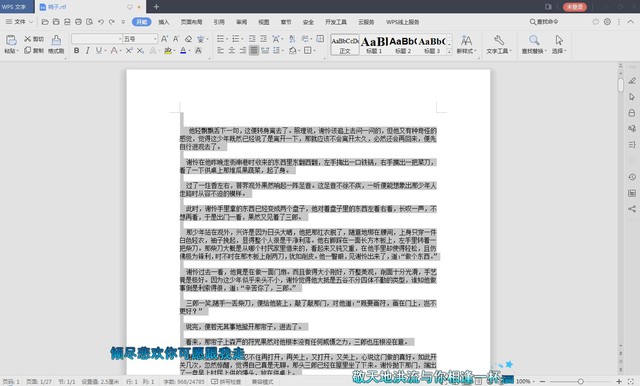The height and width of the screenshot is (386, 640).
Task: Click the red login button in title bar
Action: (x=575, y=7)
